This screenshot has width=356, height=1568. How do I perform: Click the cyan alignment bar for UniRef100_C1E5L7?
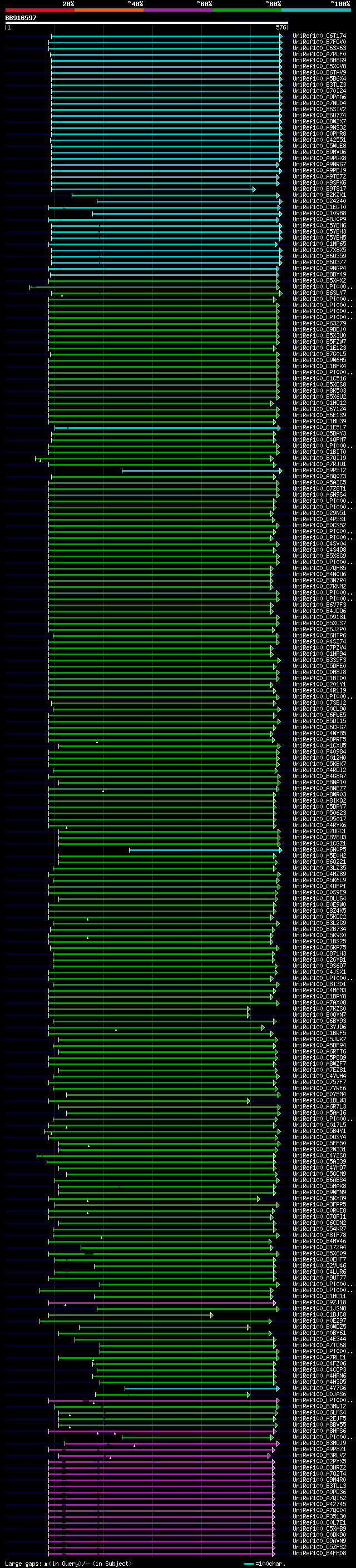click(x=167, y=427)
